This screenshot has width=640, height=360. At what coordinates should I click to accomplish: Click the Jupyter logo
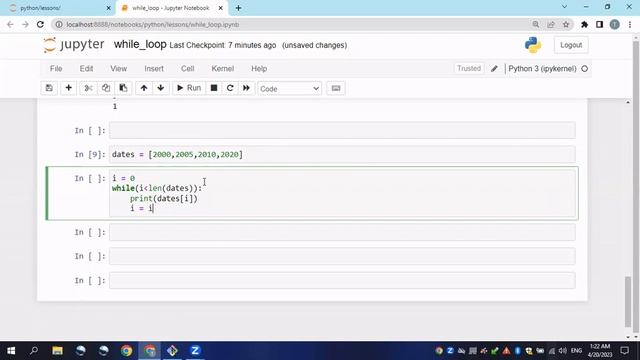[74, 44]
